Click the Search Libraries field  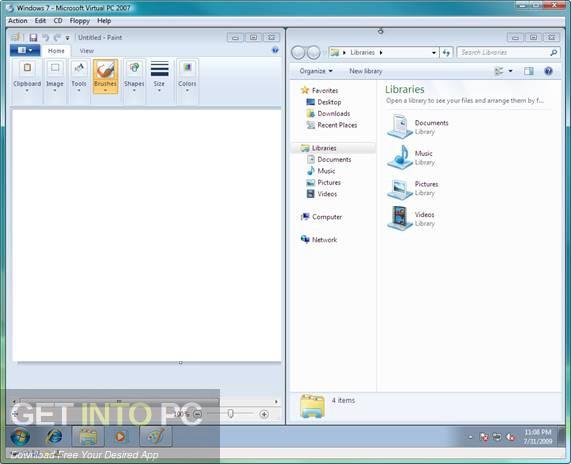[508, 52]
